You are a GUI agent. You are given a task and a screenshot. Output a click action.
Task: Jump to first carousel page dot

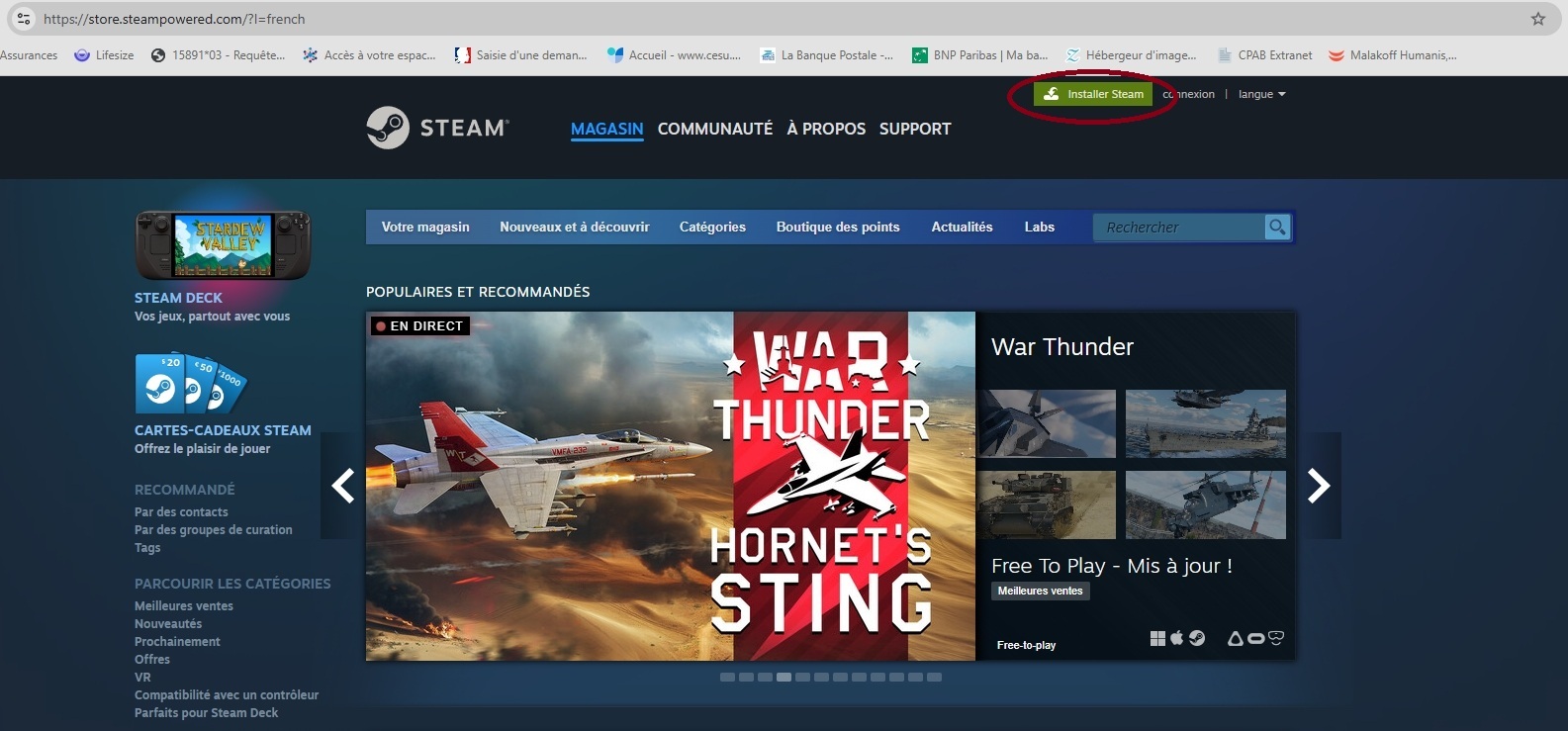coord(727,678)
